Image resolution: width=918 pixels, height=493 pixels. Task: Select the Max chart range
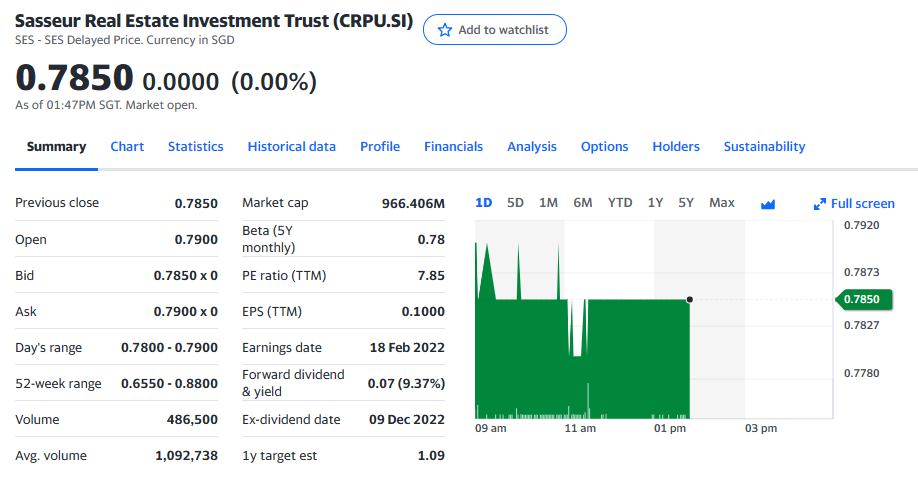722,203
